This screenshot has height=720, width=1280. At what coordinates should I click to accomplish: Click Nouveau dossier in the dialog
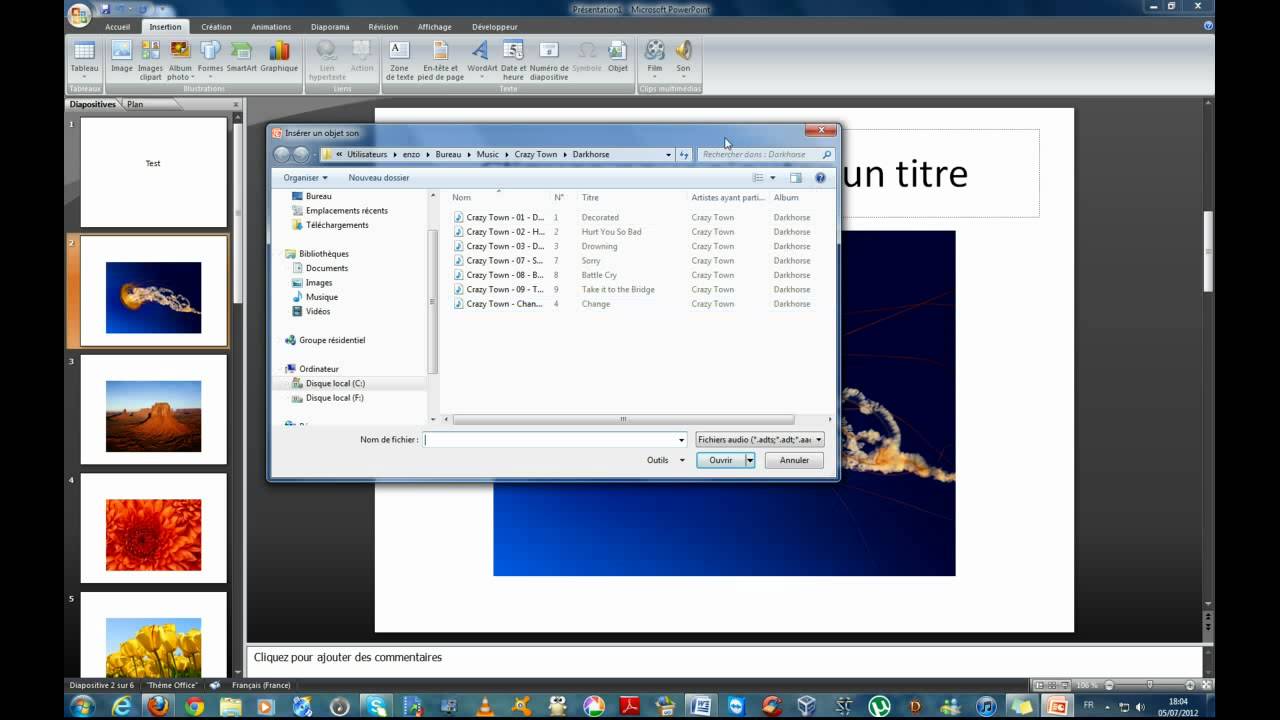pyautogui.click(x=379, y=178)
